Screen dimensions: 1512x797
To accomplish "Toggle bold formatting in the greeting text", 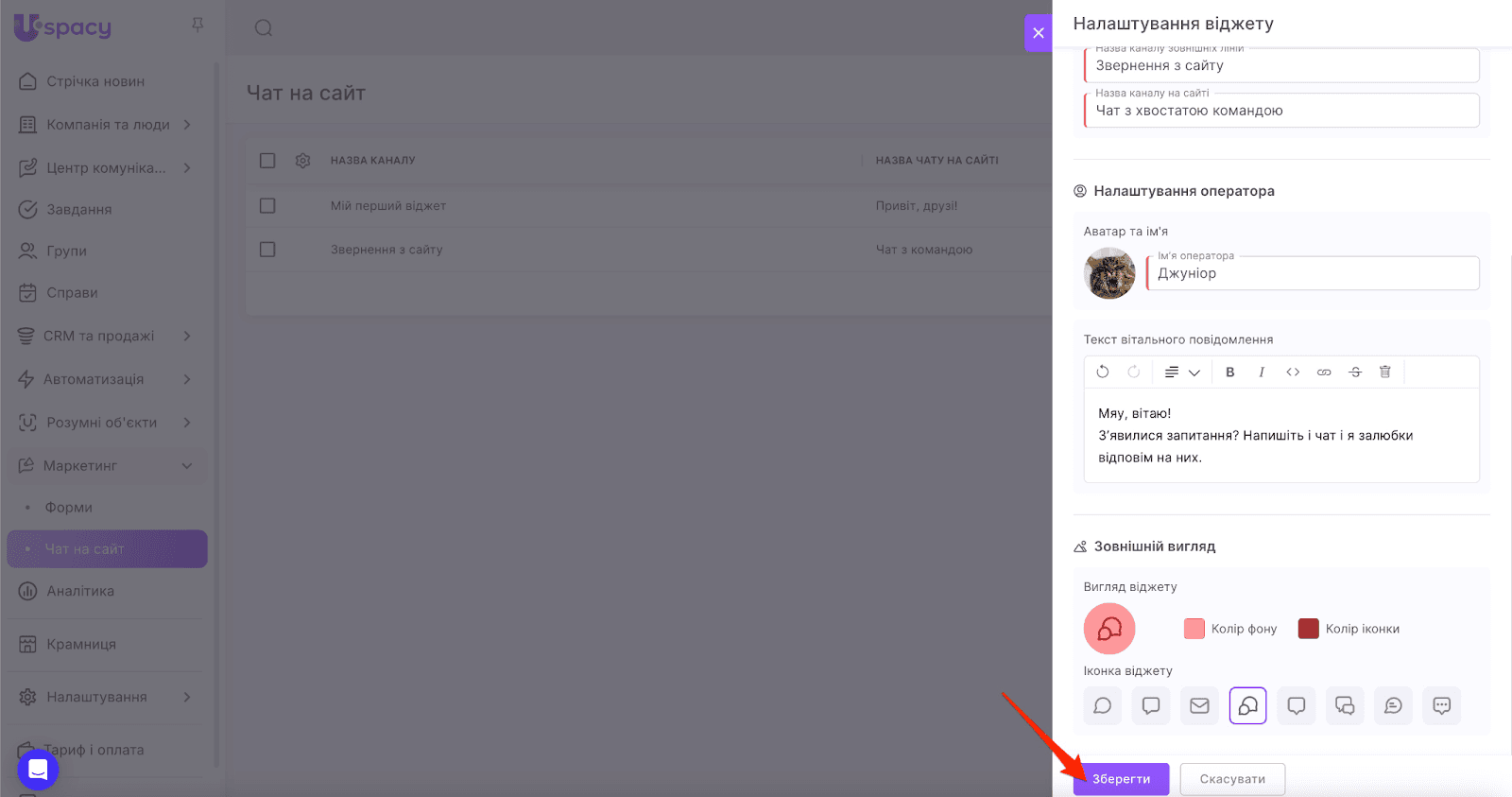I will point(1230,372).
